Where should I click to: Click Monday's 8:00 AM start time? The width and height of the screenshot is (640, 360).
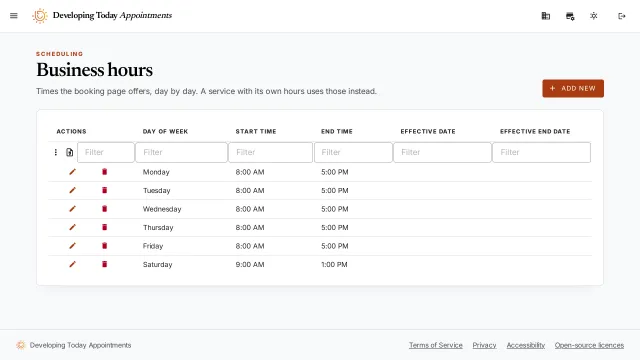point(250,172)
